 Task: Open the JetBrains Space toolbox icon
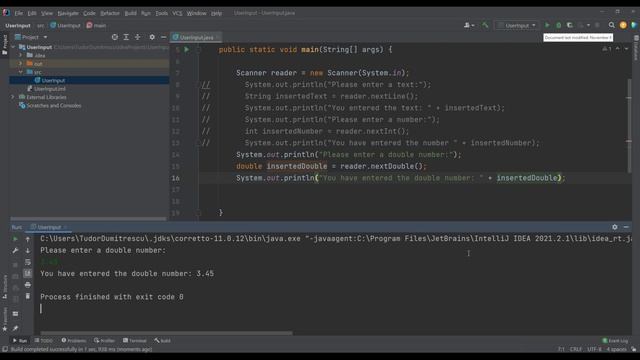pyautogui.click(x=634, y=25)
